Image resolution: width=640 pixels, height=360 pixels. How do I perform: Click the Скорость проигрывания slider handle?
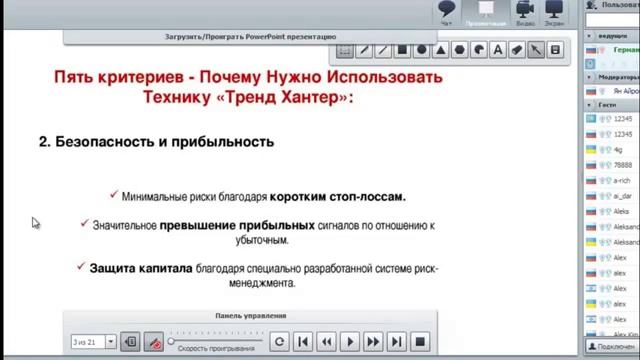171,341
